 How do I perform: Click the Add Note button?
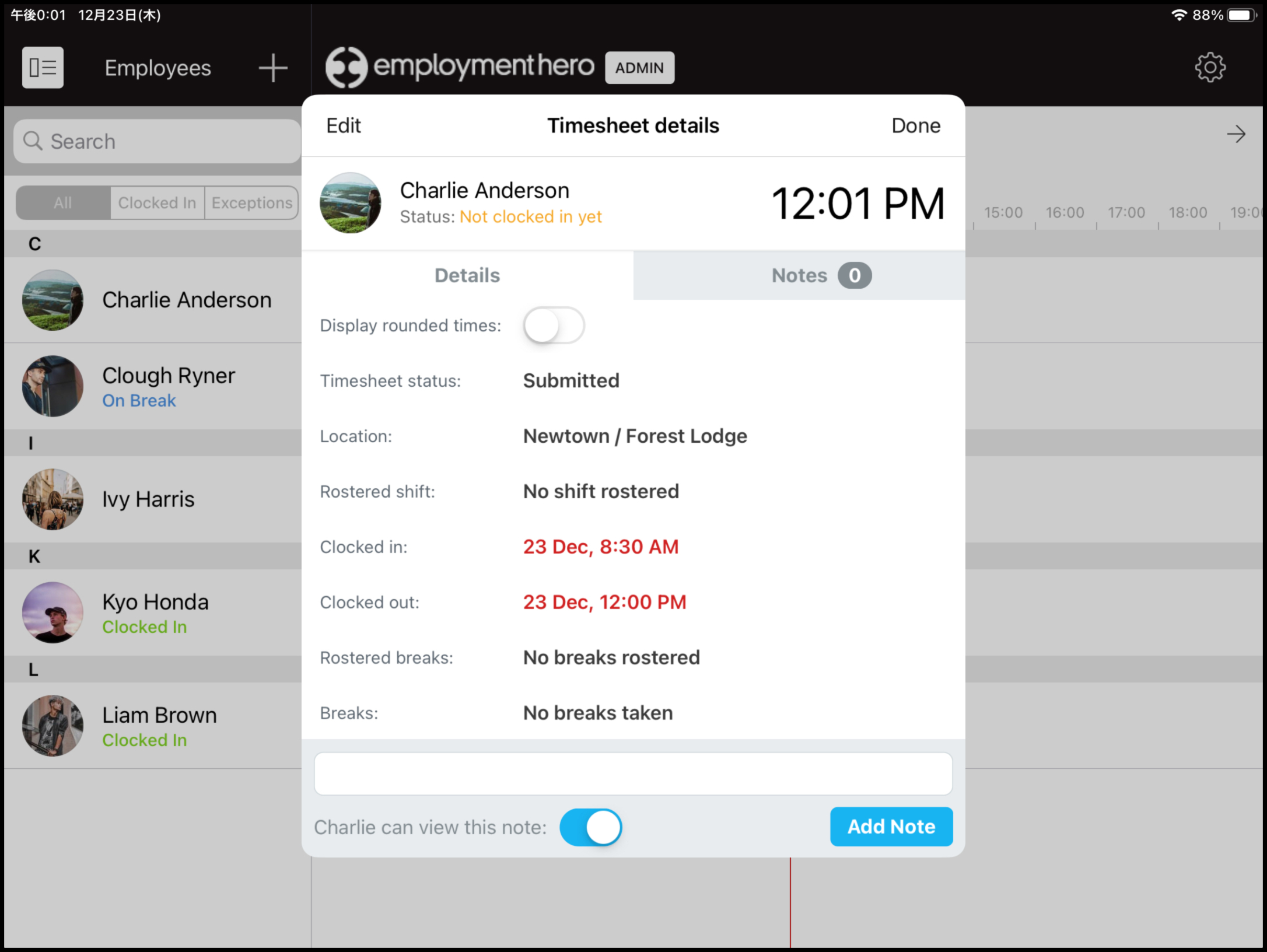(x=891, y=826)
